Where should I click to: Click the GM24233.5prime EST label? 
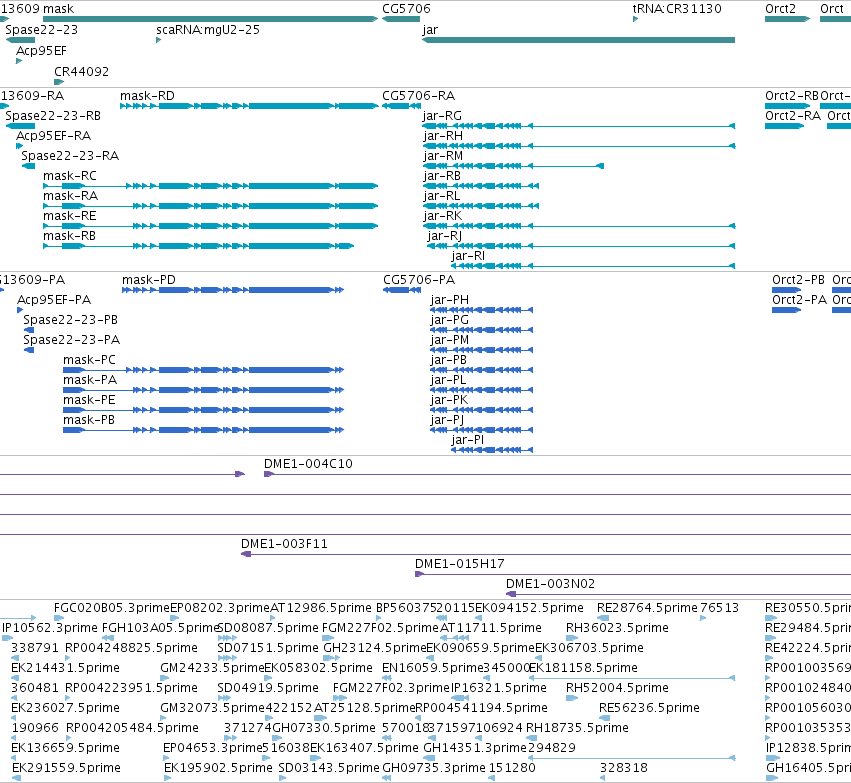212,668
